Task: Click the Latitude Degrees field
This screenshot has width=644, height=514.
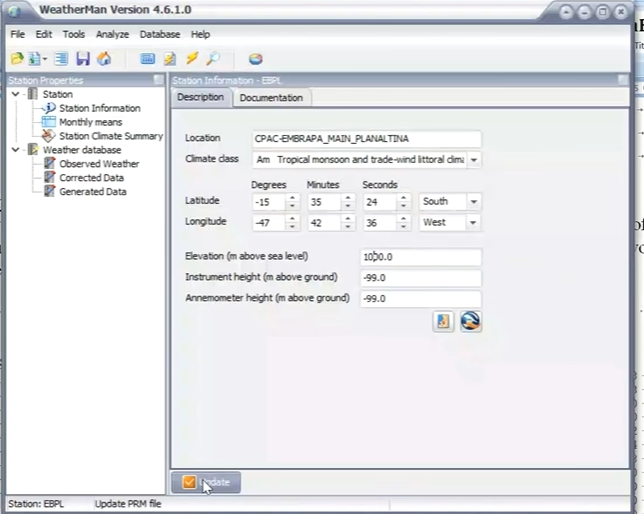Action: (x=269, y=202)
